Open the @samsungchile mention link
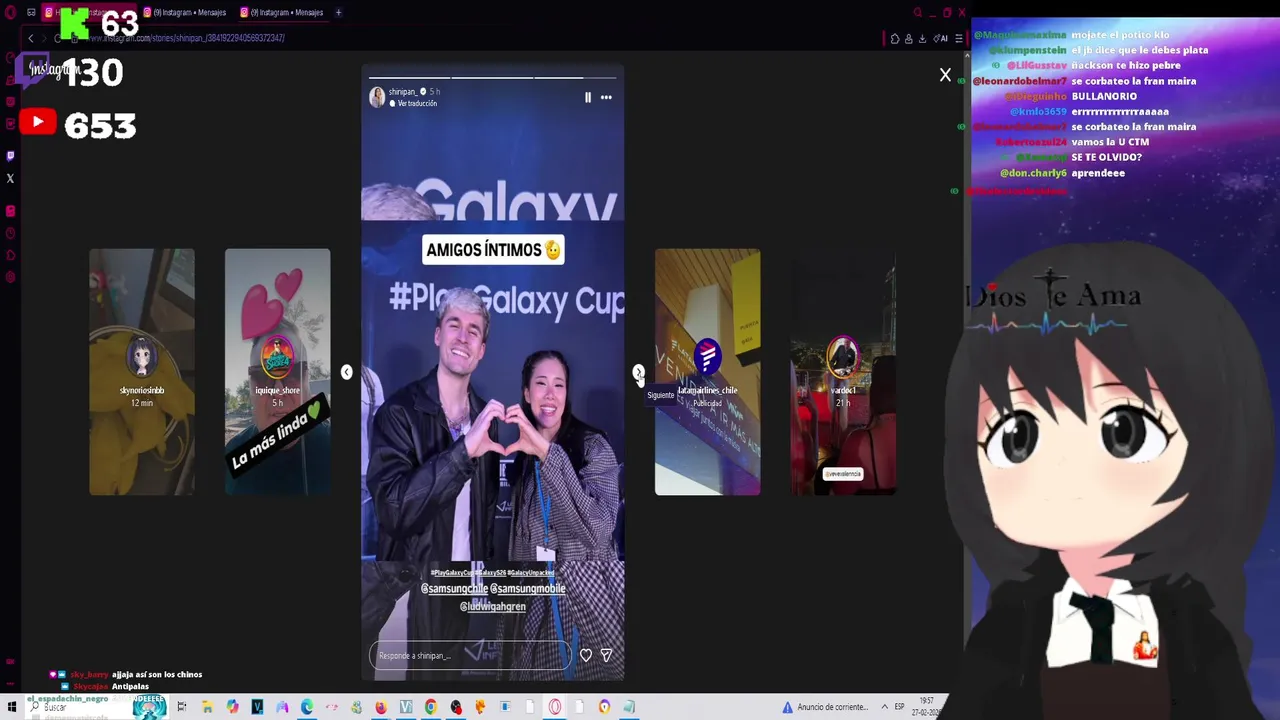The height and width of the screenshot is (720, 1280). coord(454,589)
